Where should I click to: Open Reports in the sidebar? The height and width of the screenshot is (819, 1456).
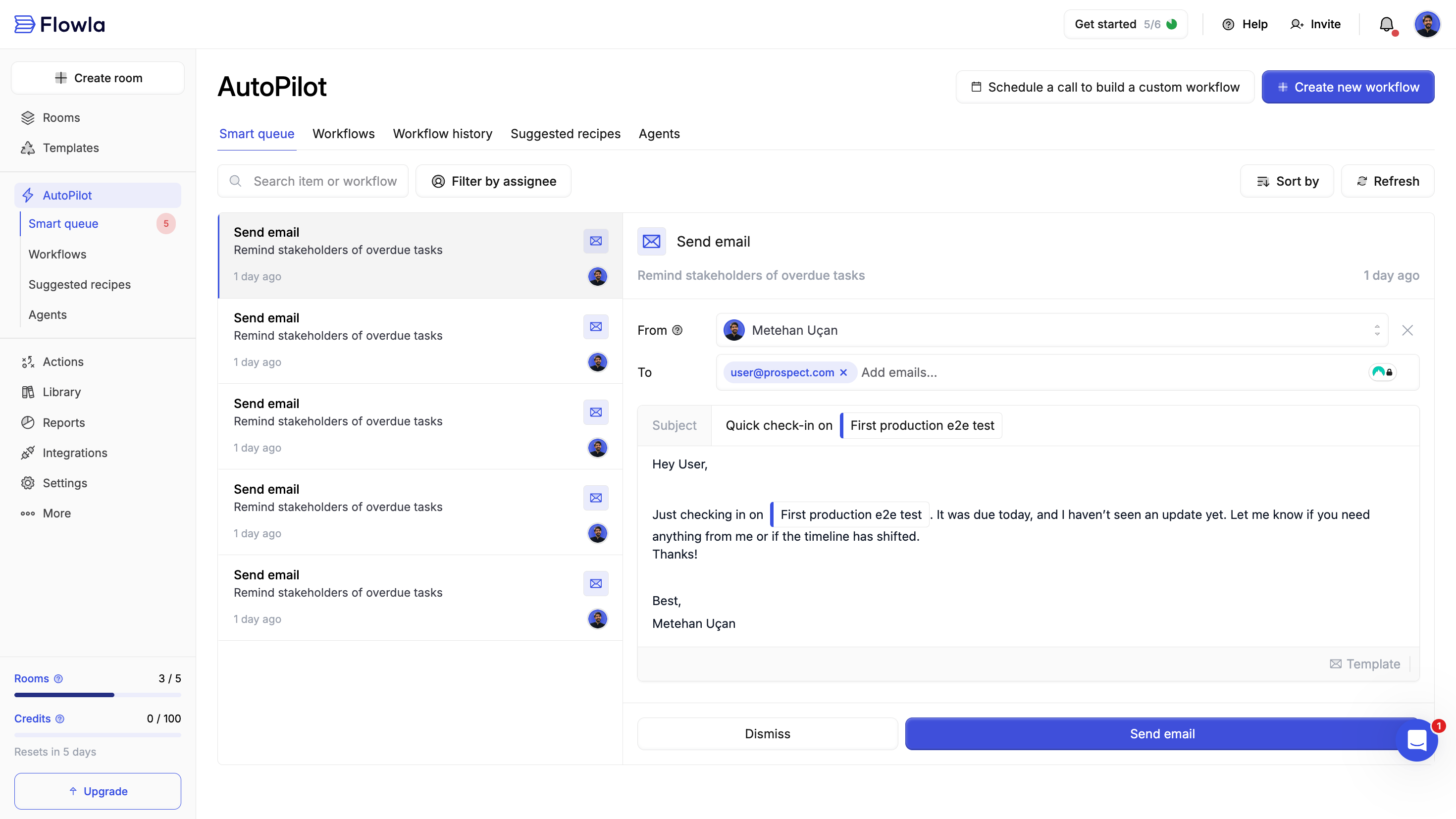coord(63,422)
